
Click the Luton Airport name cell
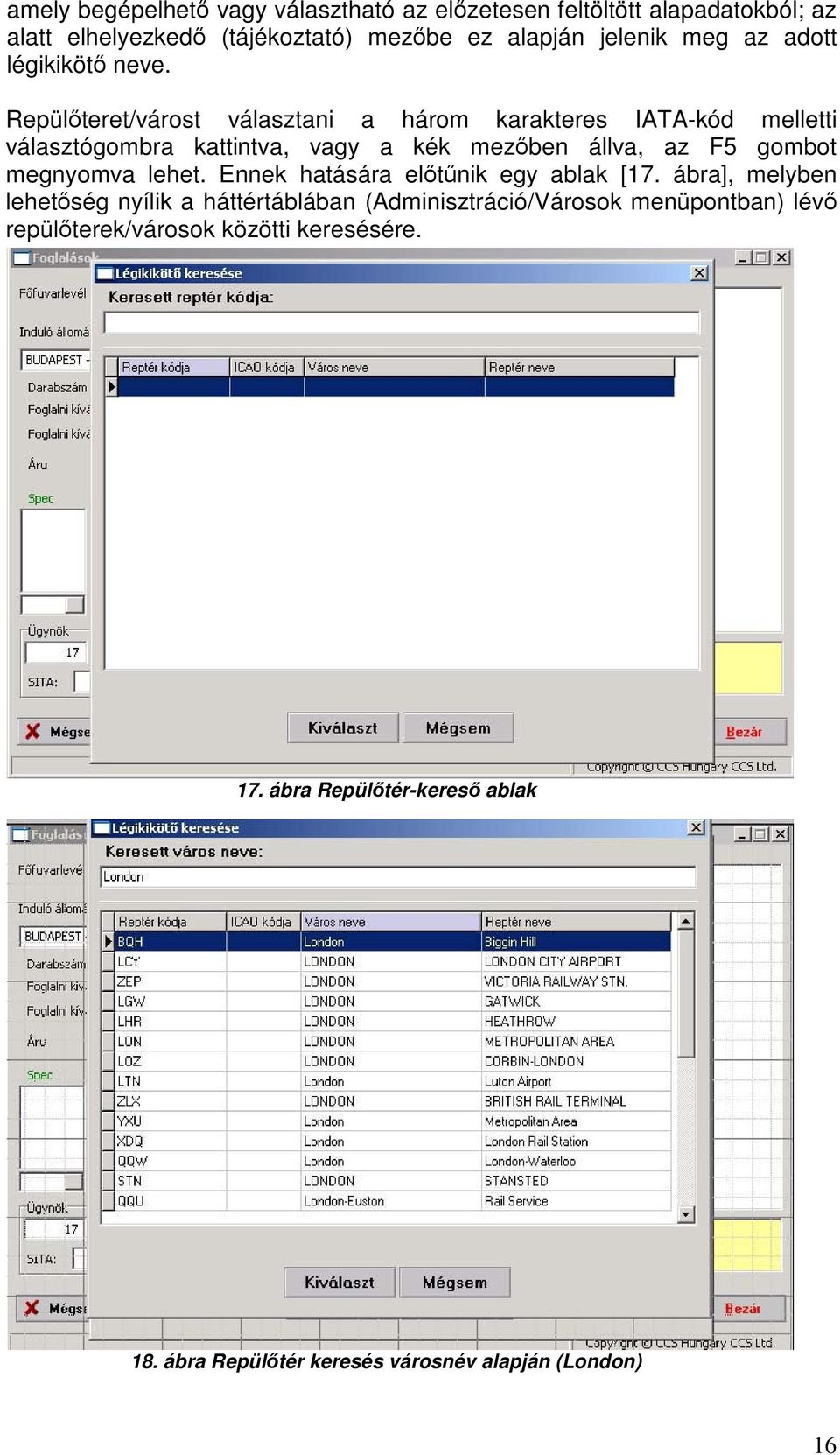coord(576,1081)
